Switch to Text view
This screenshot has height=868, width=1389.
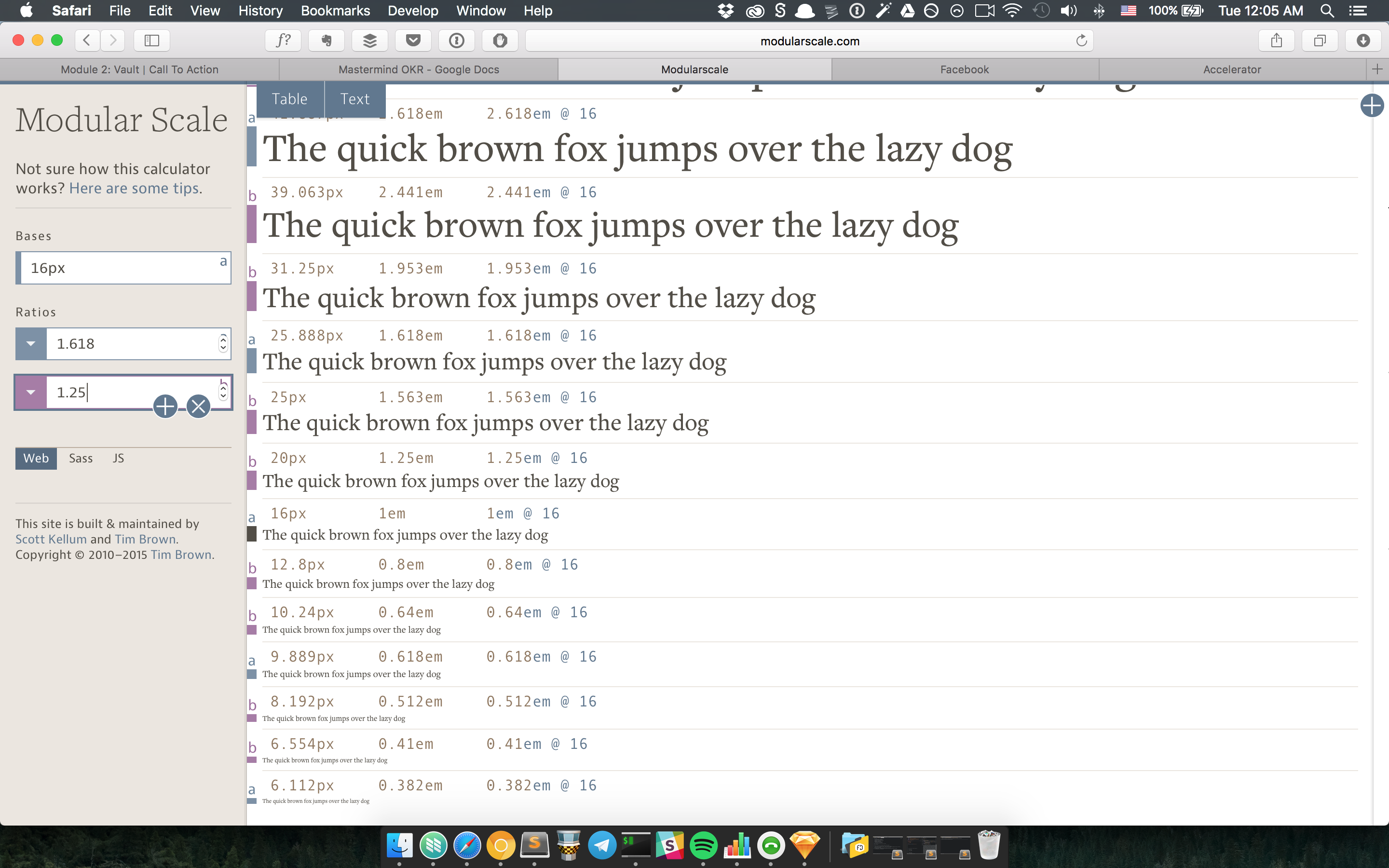354,99
